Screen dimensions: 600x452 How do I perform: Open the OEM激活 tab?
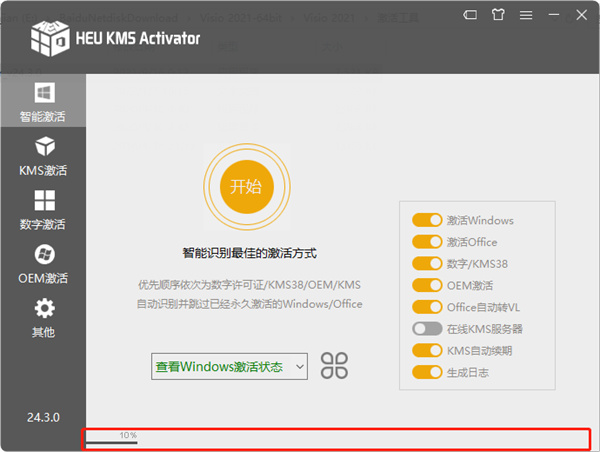pyautogui.click(x=44, y=264)
